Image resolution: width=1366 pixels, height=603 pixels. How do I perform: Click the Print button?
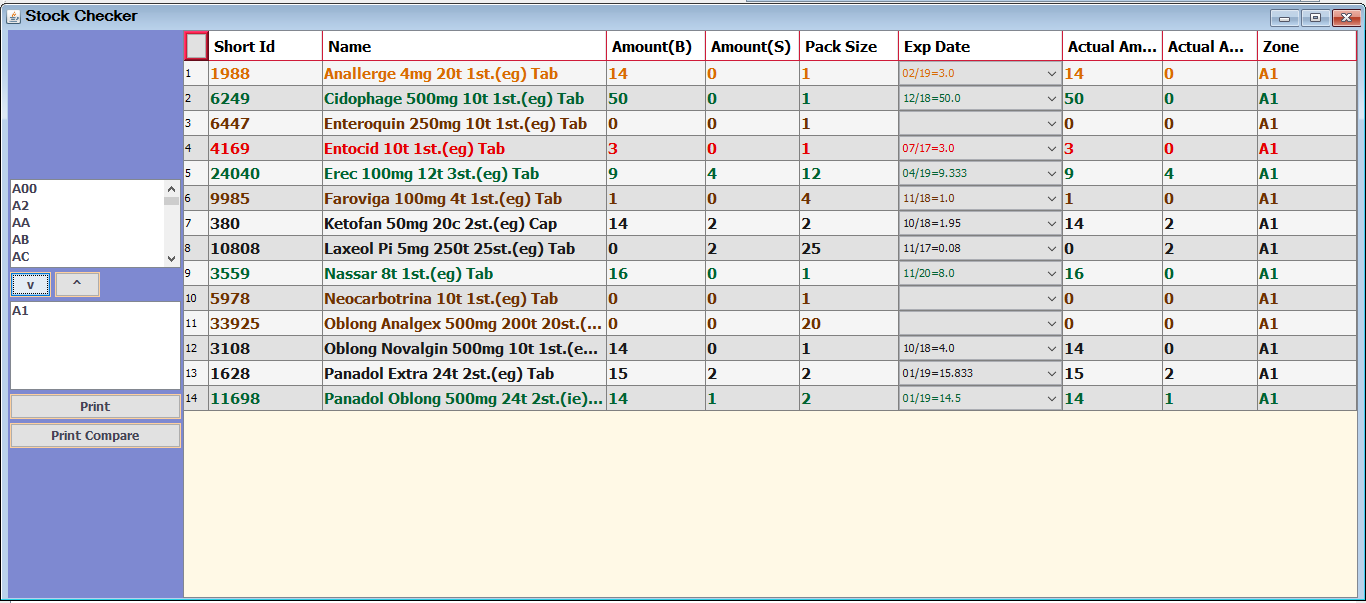coord(95,407)
